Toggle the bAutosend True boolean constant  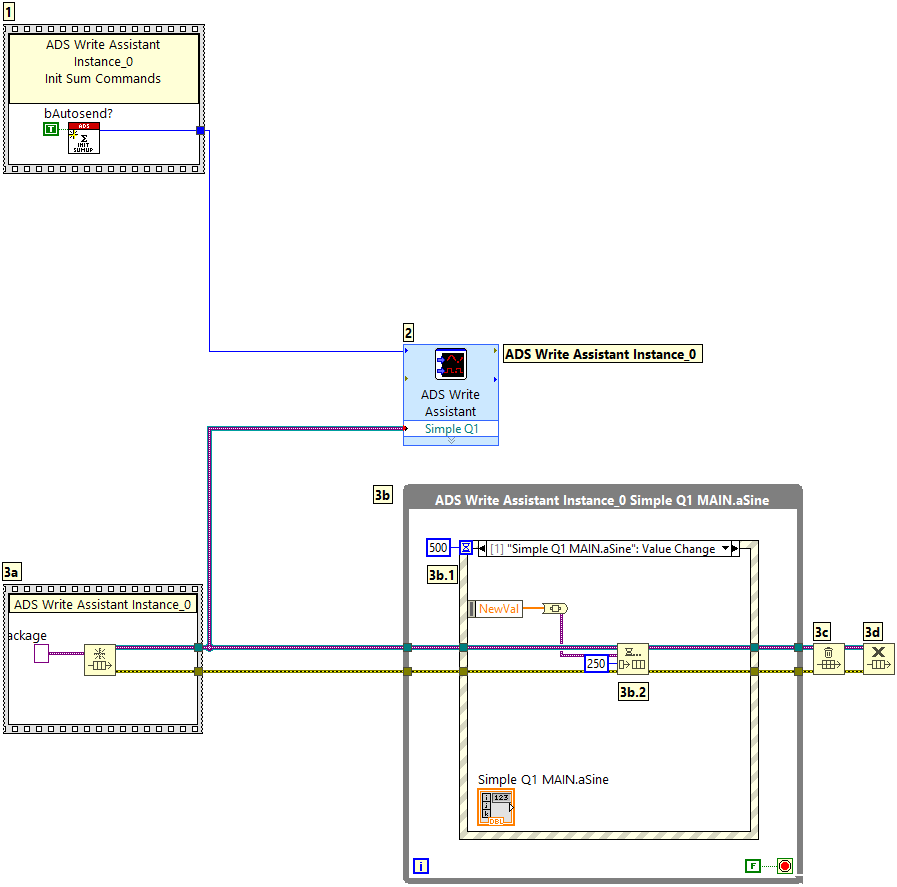click(x=51, y=130)
